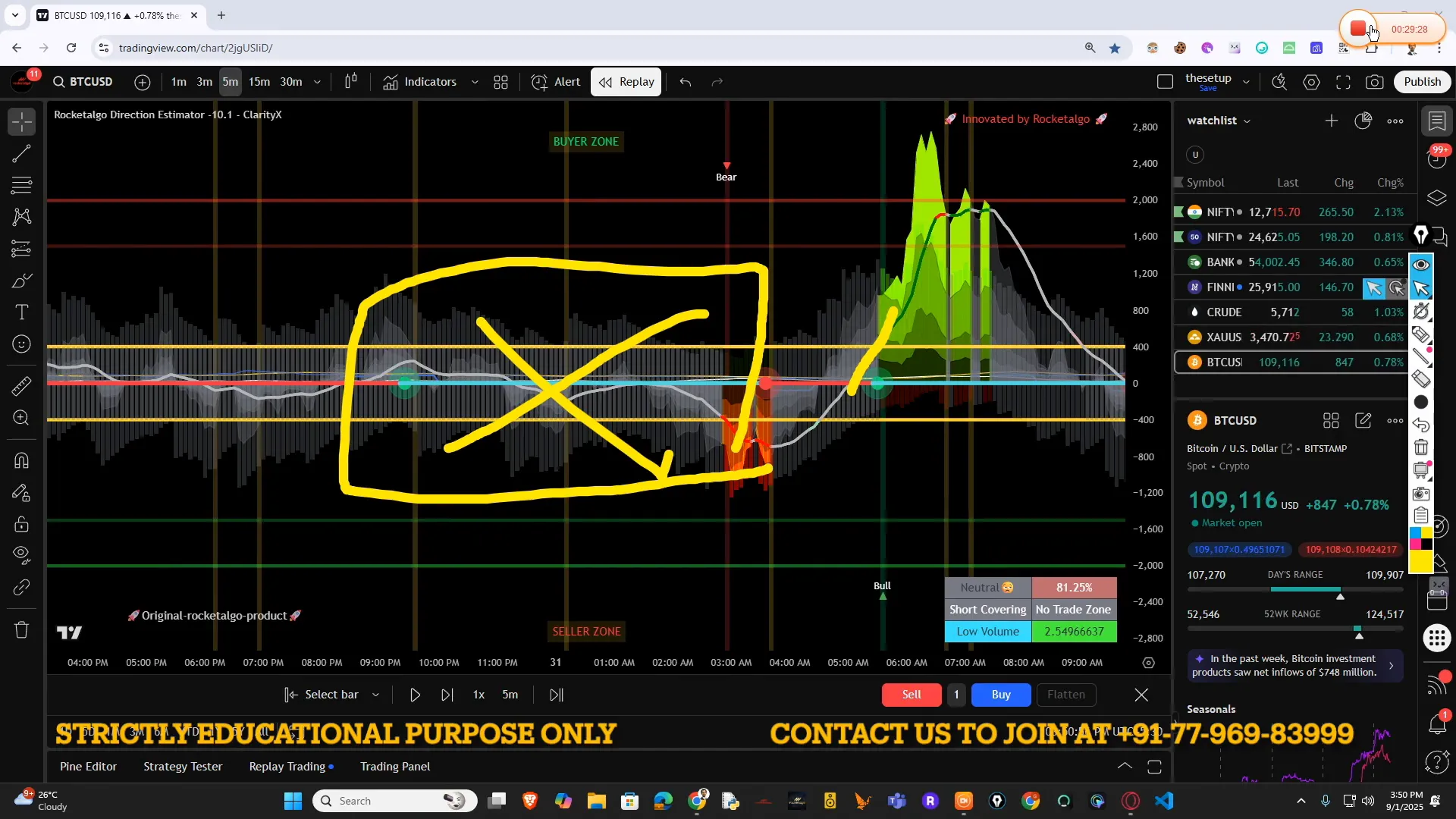Expand the timeframe dropdown next to 30m
This screenshot has width=1456, height=819.
point(317,82)
